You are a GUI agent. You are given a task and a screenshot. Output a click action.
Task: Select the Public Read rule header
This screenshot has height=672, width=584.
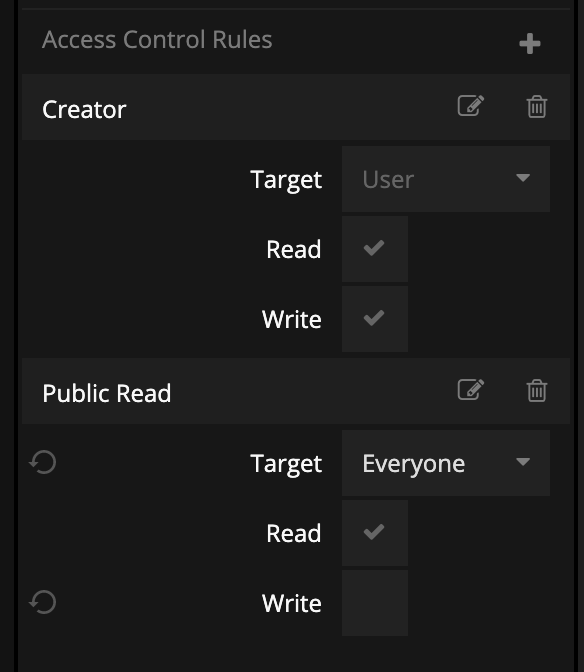point(296,391)
